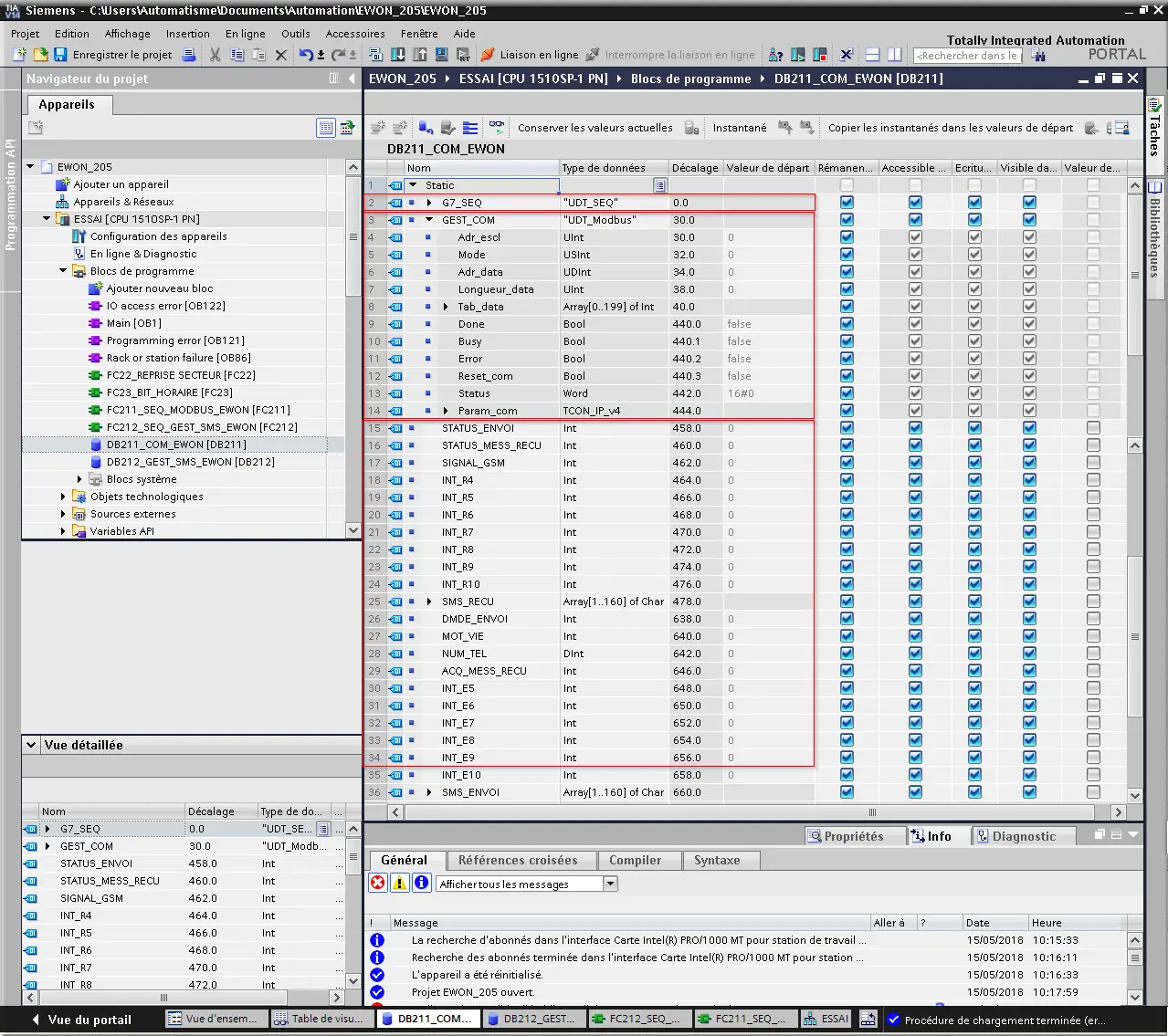Click Conserver les valeurs actuelles
This screenshot has width=1168, height=1036.
pos(595,128)
